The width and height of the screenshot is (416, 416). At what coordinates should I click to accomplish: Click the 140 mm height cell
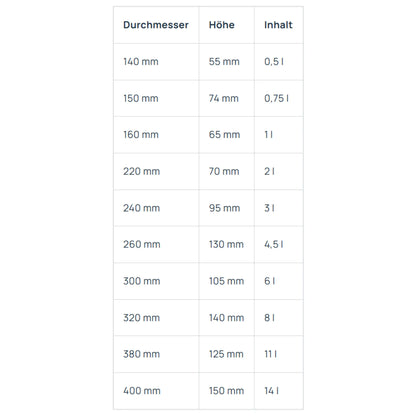click(x=226, y=318)
